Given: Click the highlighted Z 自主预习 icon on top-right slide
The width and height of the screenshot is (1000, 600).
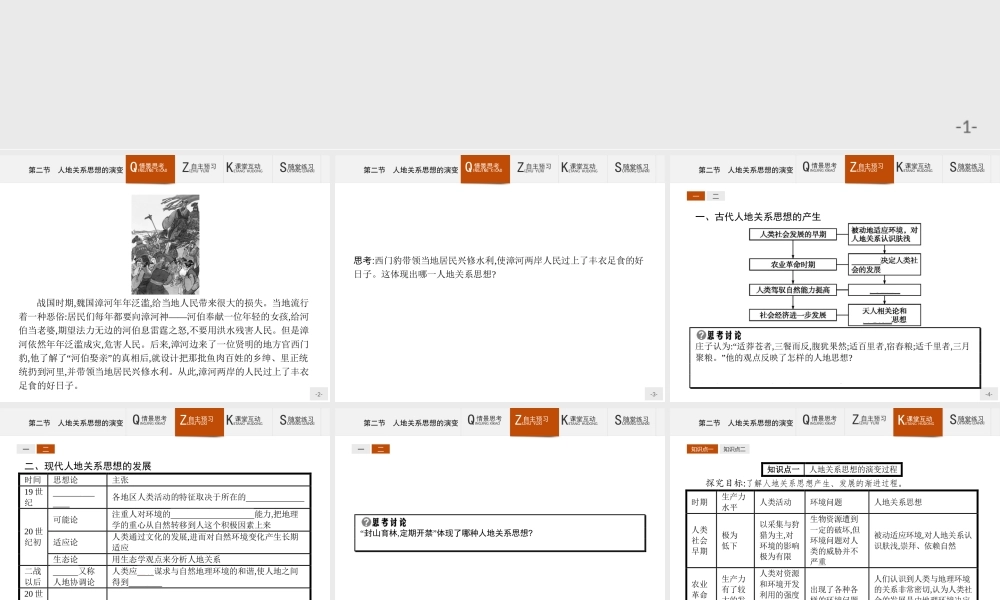Looking at the screenshot, I should point(869,168).
